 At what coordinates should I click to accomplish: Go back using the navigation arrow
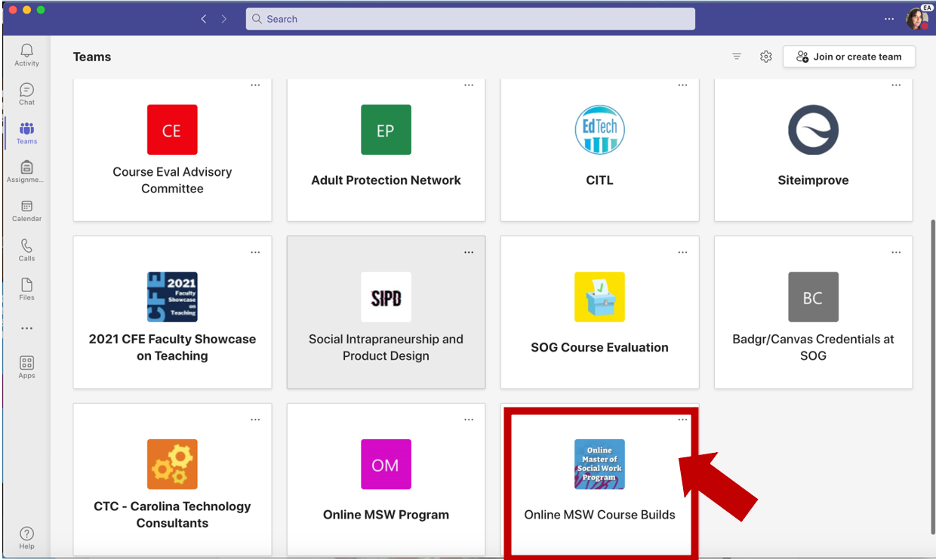coord(204,19)
